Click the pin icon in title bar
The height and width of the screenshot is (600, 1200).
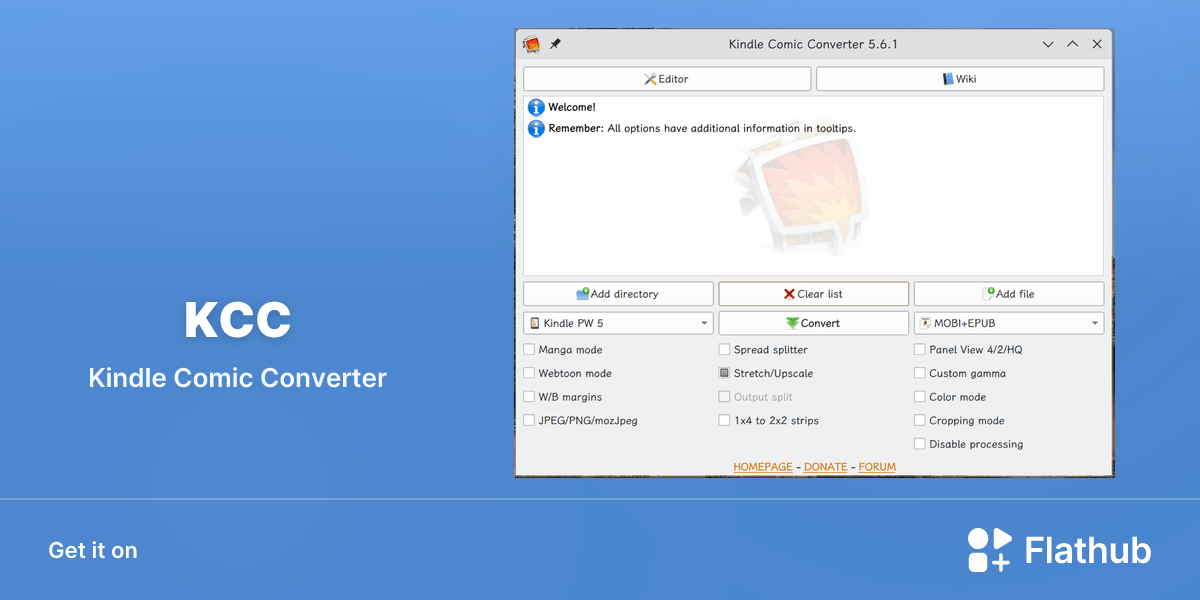point(556,44)
